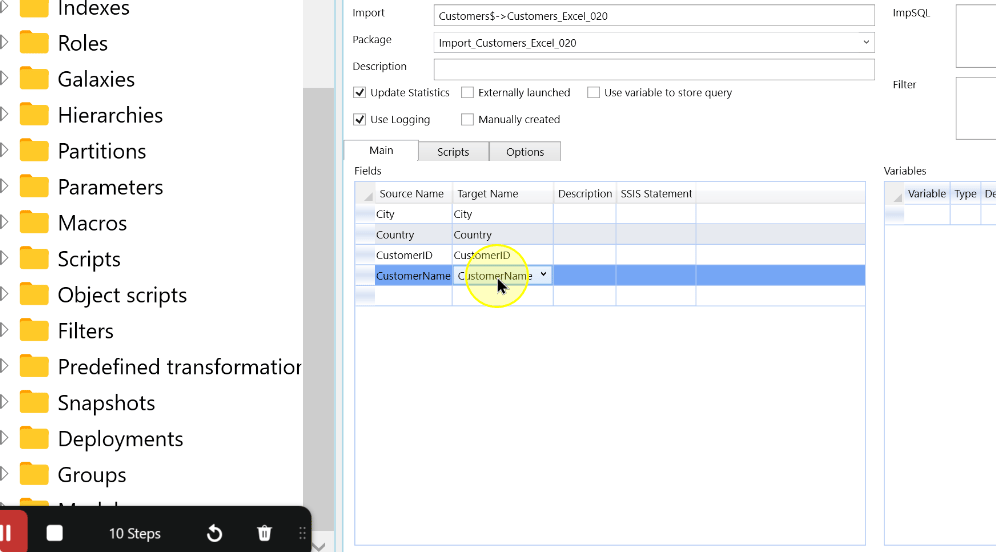Viewport: 996px width, 552px height.
Task: Sort by the Source Name column header
Action: [x=412, y=194]
